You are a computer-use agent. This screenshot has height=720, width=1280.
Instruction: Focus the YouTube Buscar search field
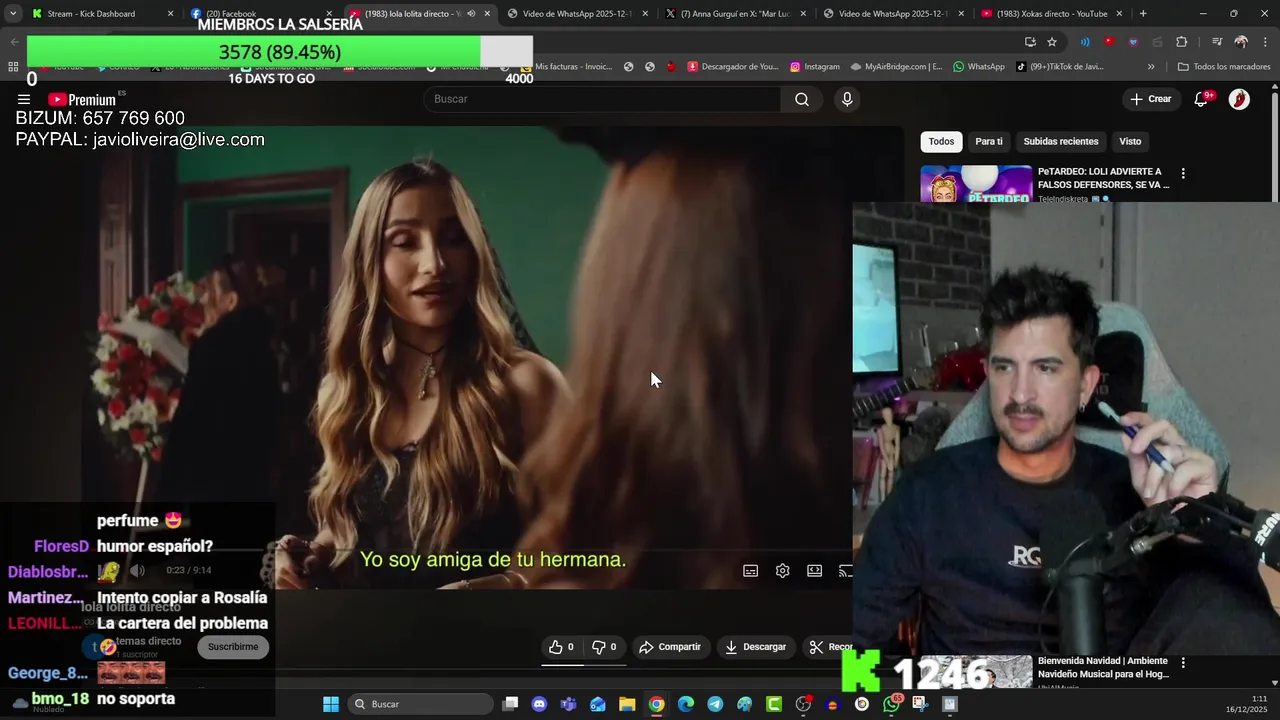pyautogui.click(x=603, y=99)
